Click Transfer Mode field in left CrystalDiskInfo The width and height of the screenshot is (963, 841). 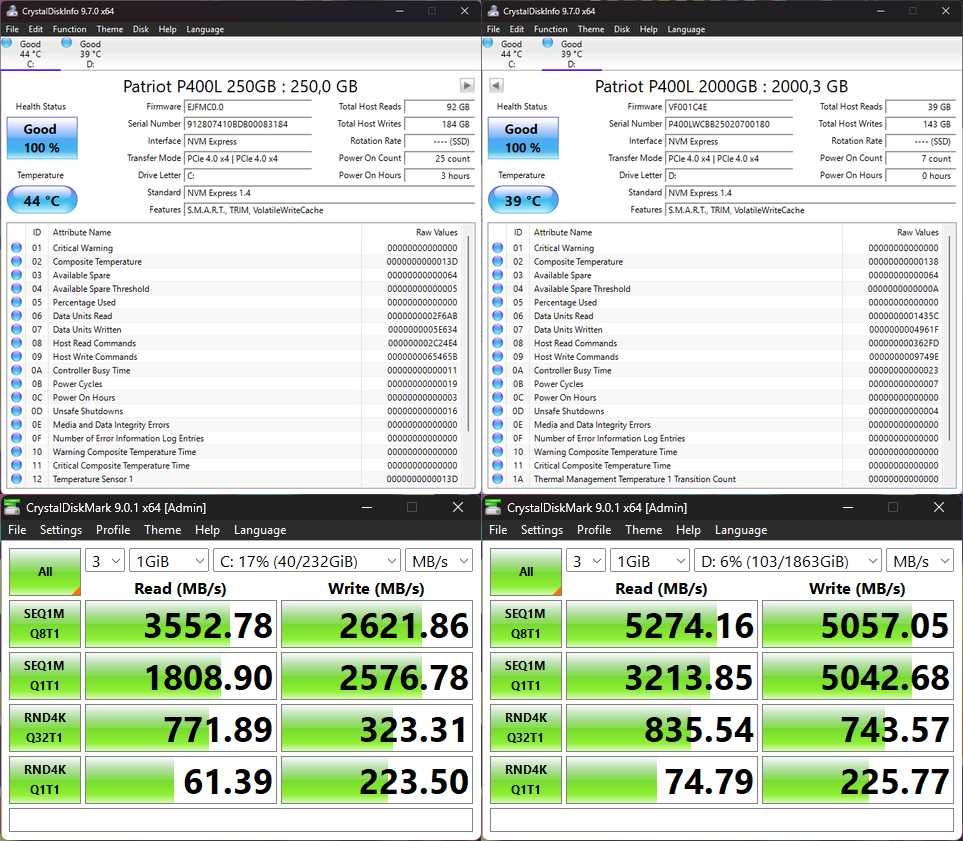[248, 158]
